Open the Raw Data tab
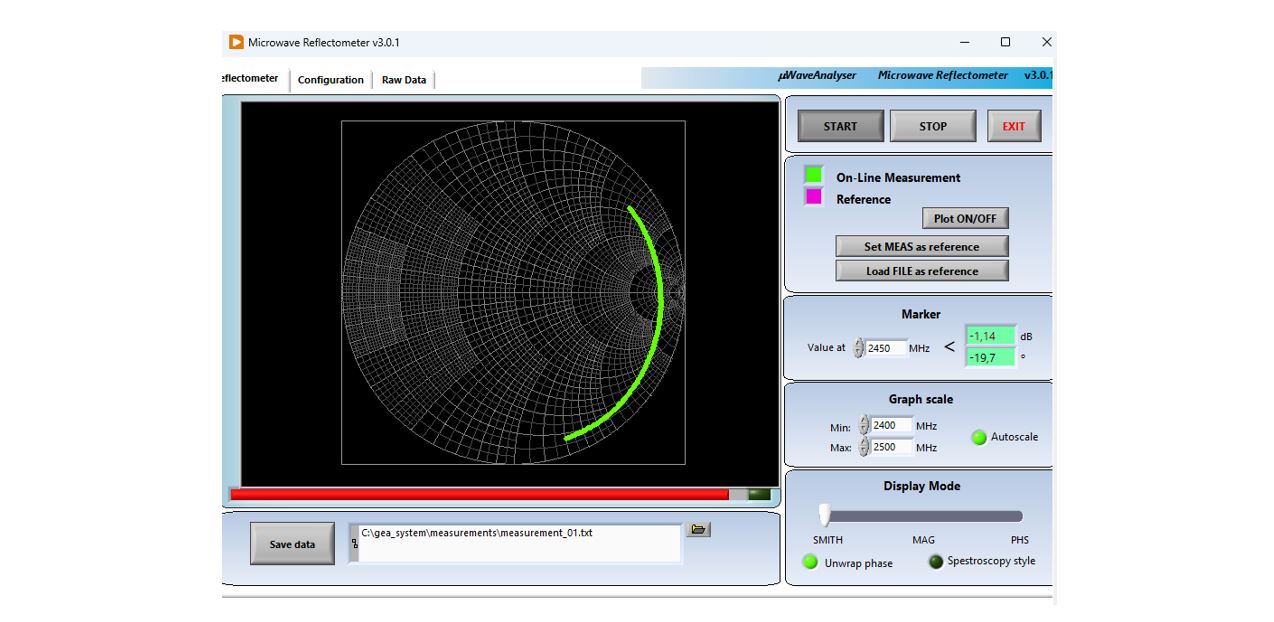Screen dimensions: 1274x622 404,80
